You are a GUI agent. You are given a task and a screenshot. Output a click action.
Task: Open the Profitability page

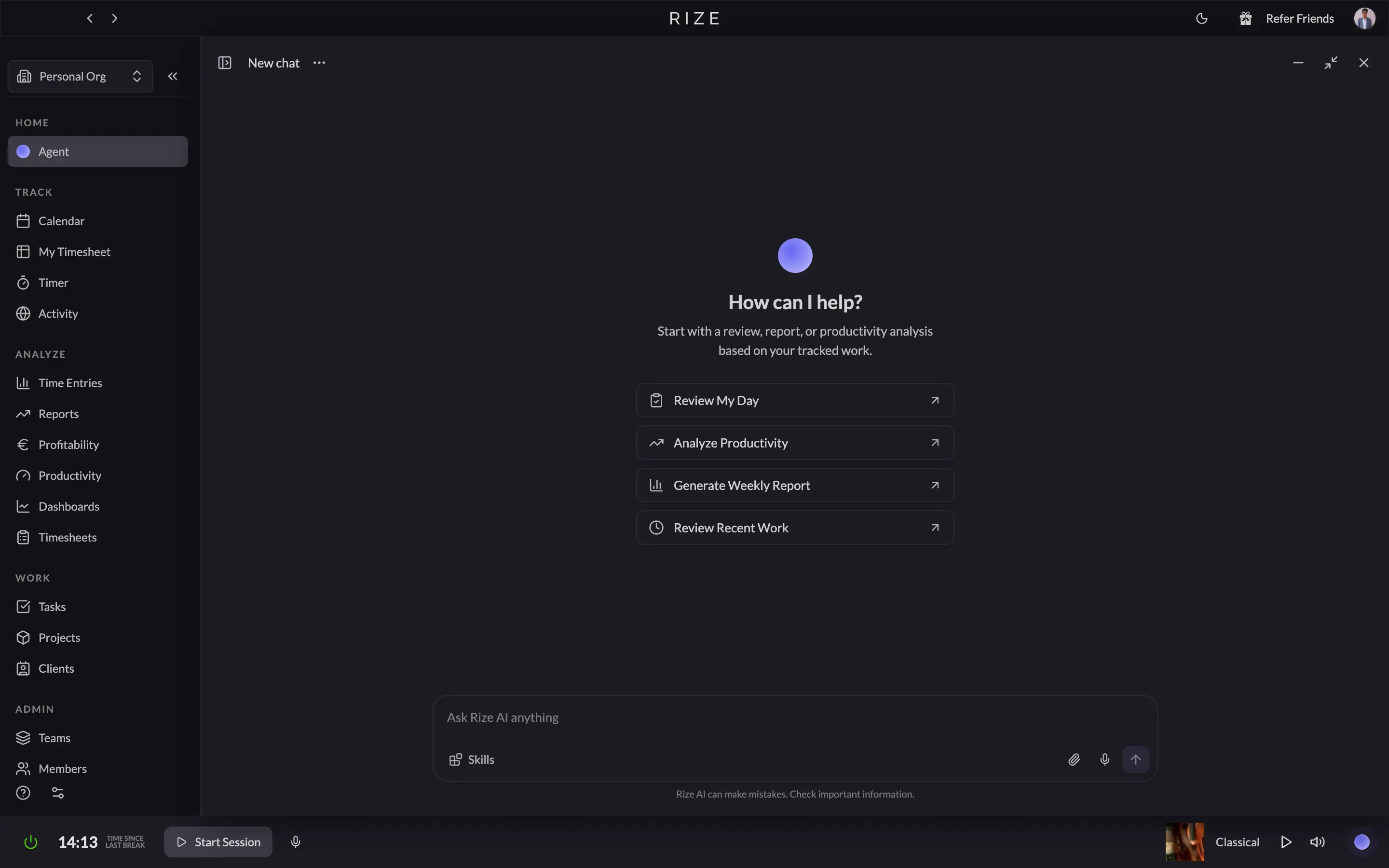(x=97, y=445)
